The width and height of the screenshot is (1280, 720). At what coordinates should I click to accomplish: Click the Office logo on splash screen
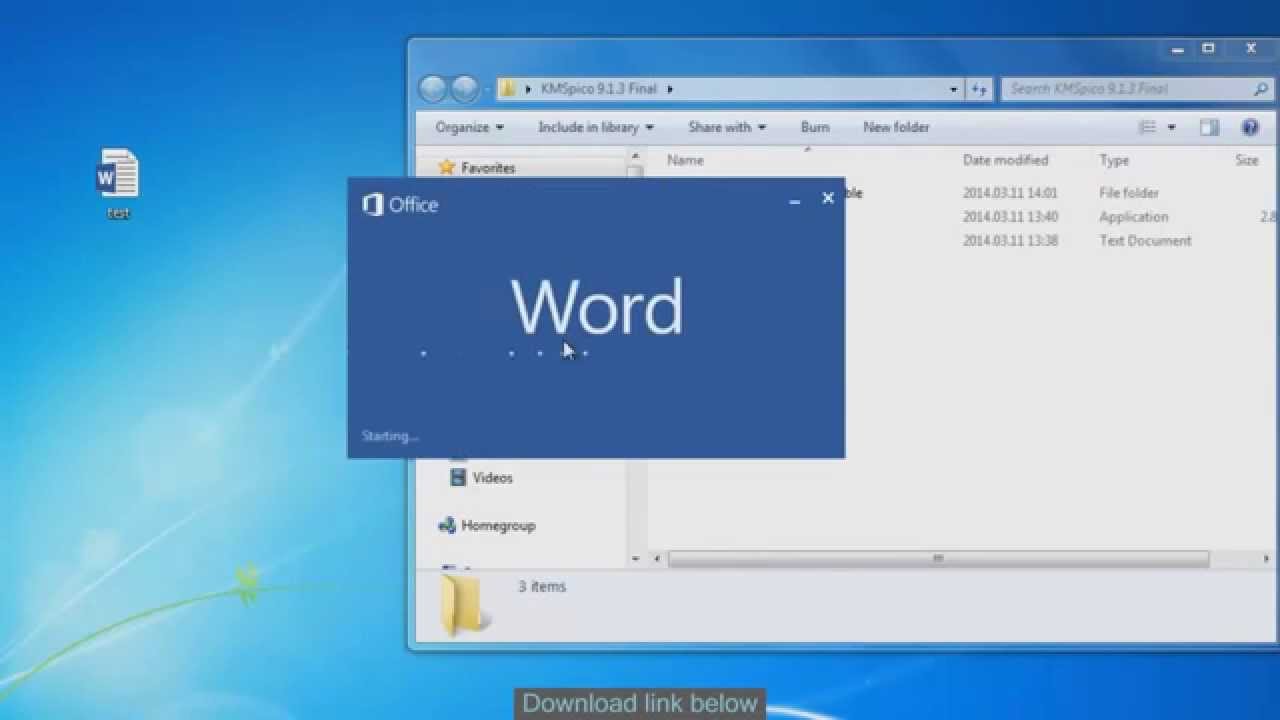(400, 205)
